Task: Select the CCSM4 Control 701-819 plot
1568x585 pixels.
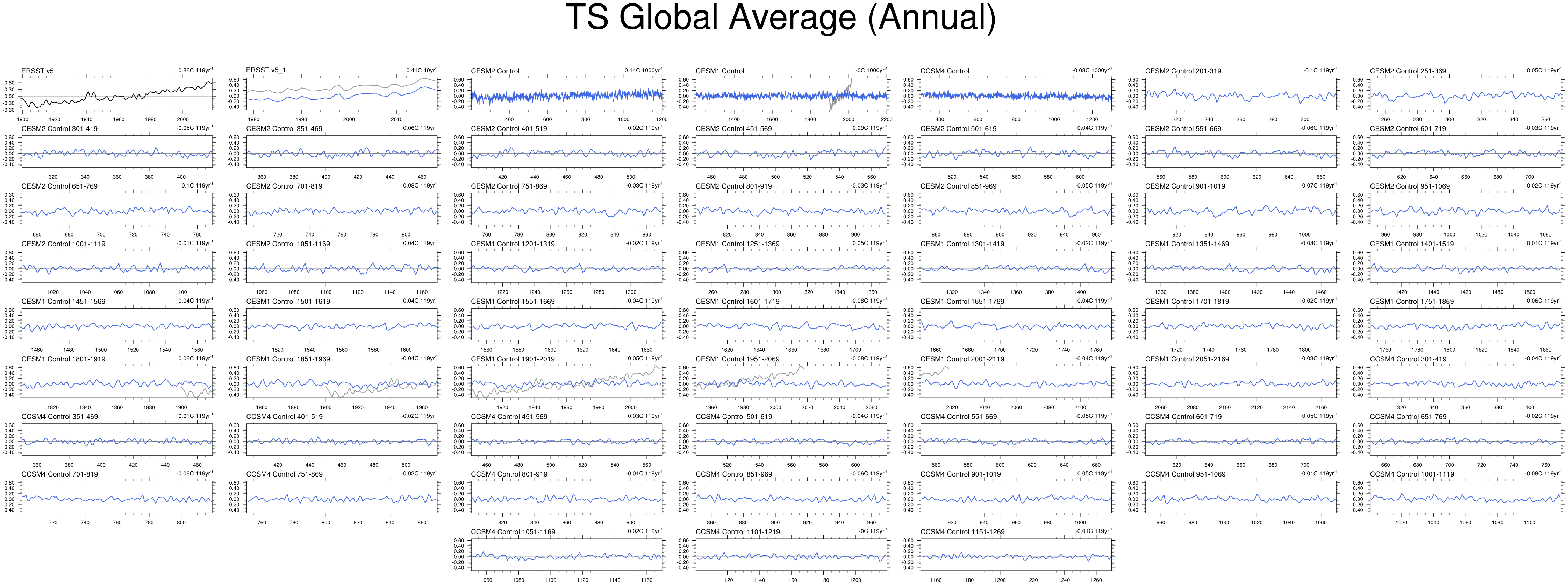Action: click(117, 496)
